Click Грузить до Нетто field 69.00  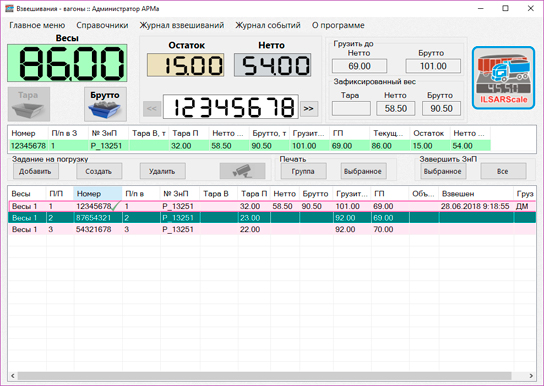pos(359,66)
